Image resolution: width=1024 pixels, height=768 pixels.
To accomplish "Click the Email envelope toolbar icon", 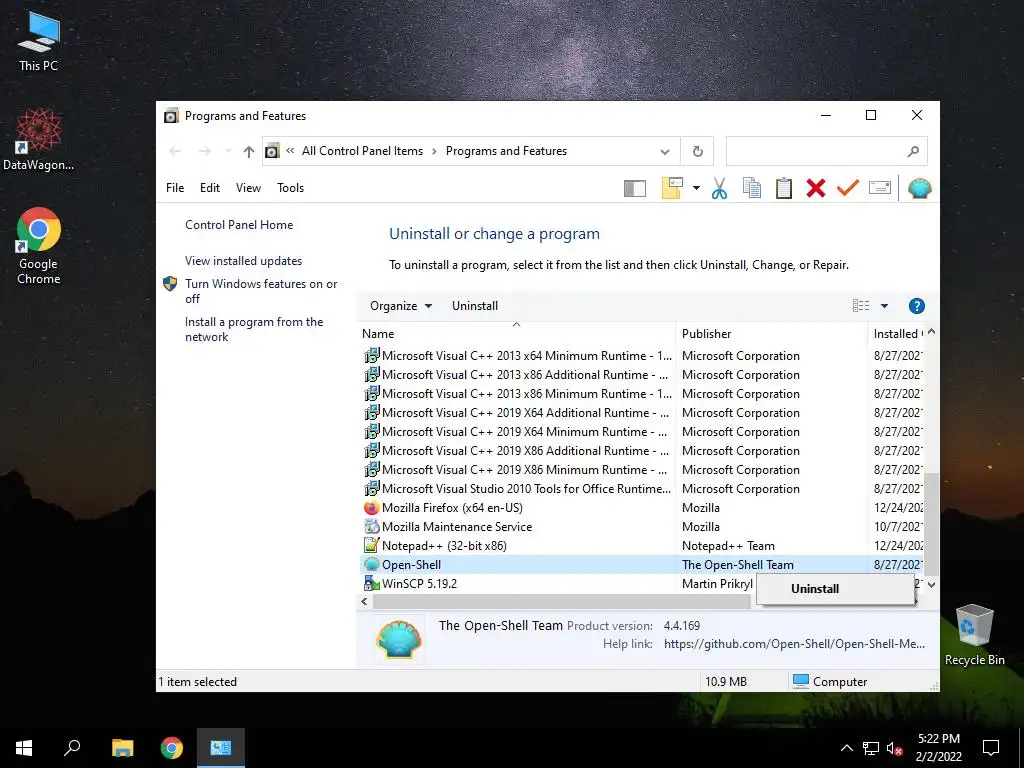I will [880, 188].
